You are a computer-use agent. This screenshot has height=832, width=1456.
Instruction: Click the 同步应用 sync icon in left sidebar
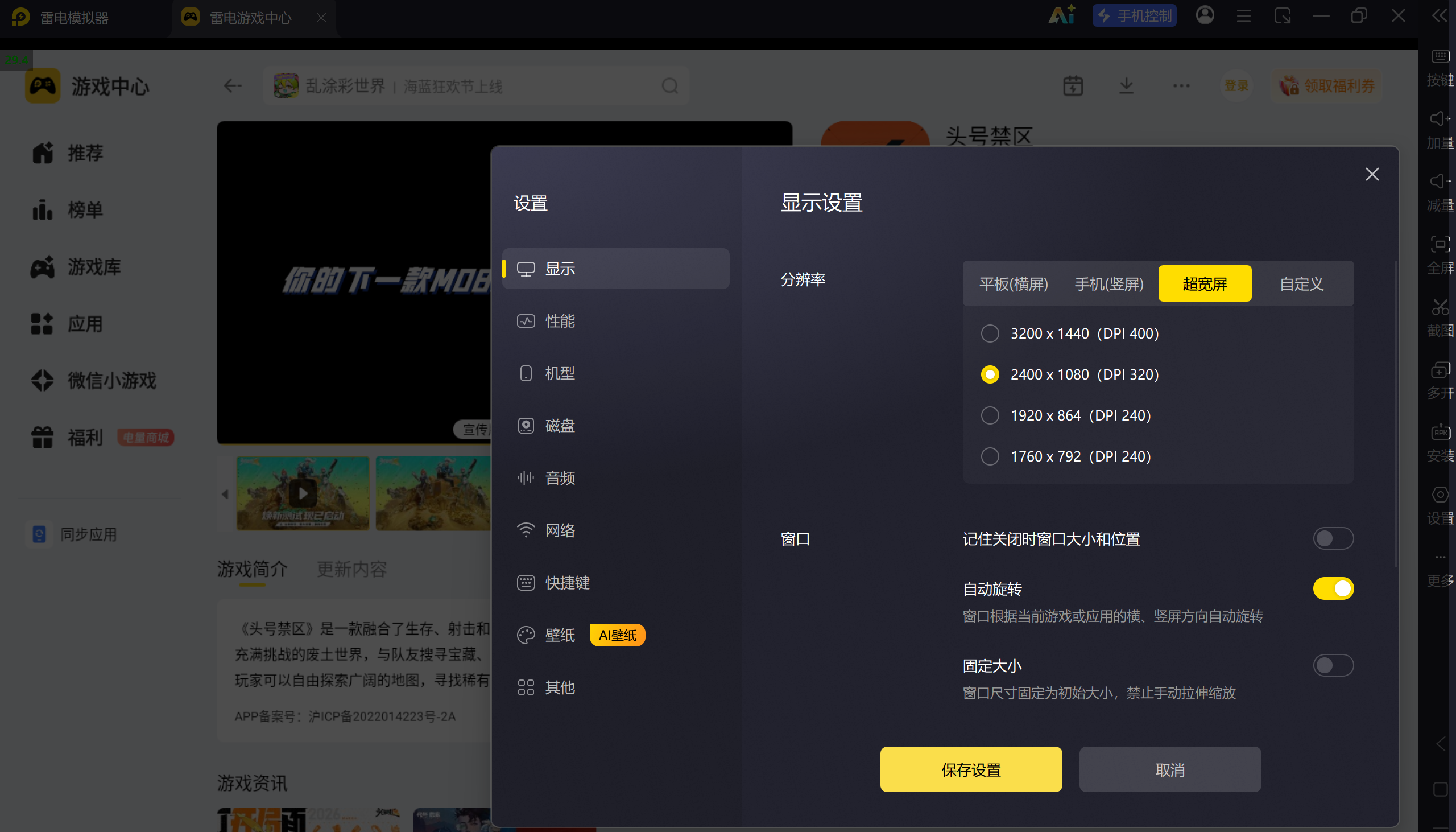[39, 534]
